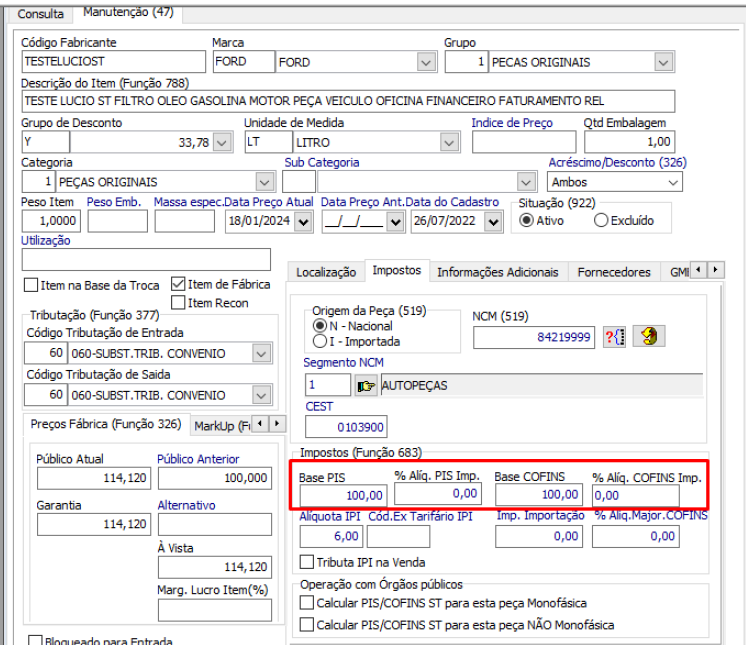Click the empty Utilização text field
Screen dimensions: 746x645
tap(146, 260)
